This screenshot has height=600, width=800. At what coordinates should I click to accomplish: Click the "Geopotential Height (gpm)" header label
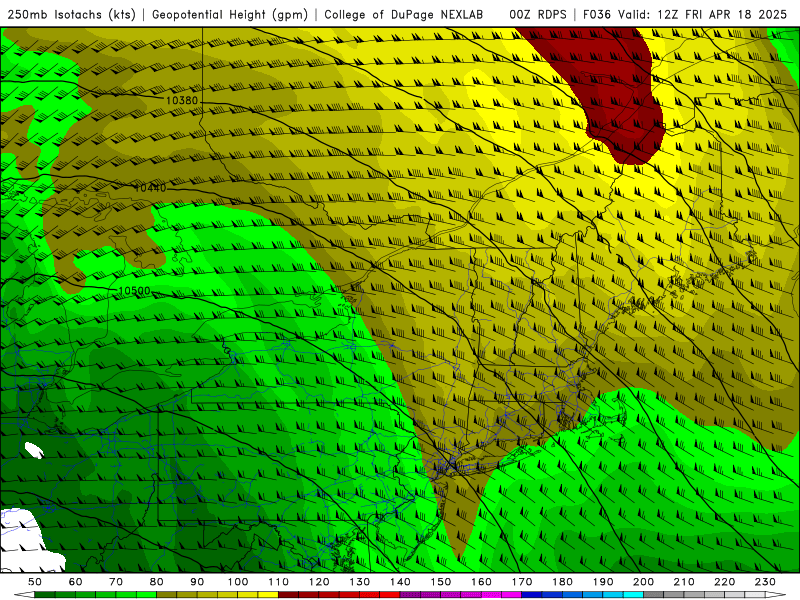[x=230, y=14]
